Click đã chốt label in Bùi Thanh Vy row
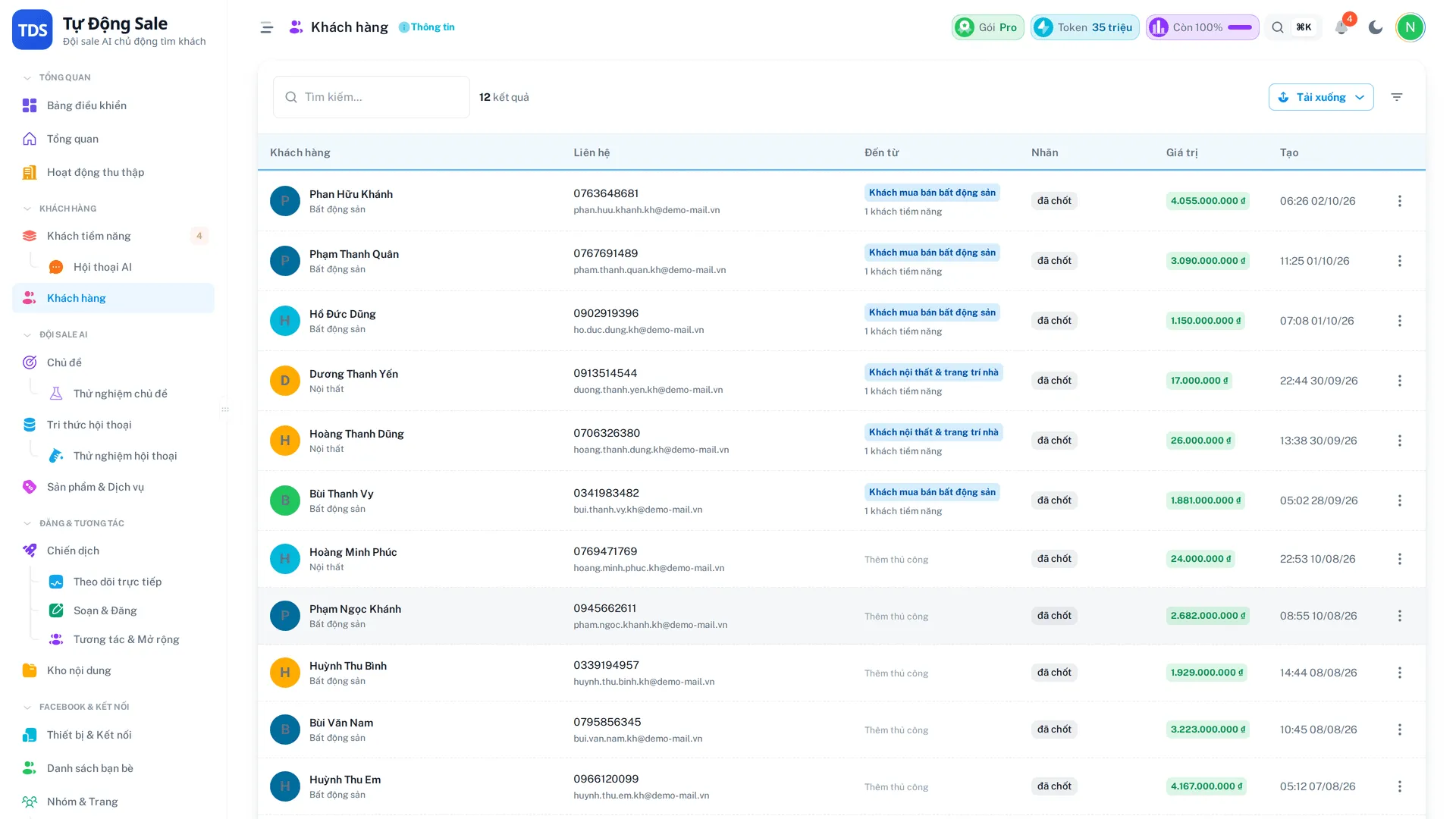This screenshot has height=819, width=1456. [x=1054, y=500]
